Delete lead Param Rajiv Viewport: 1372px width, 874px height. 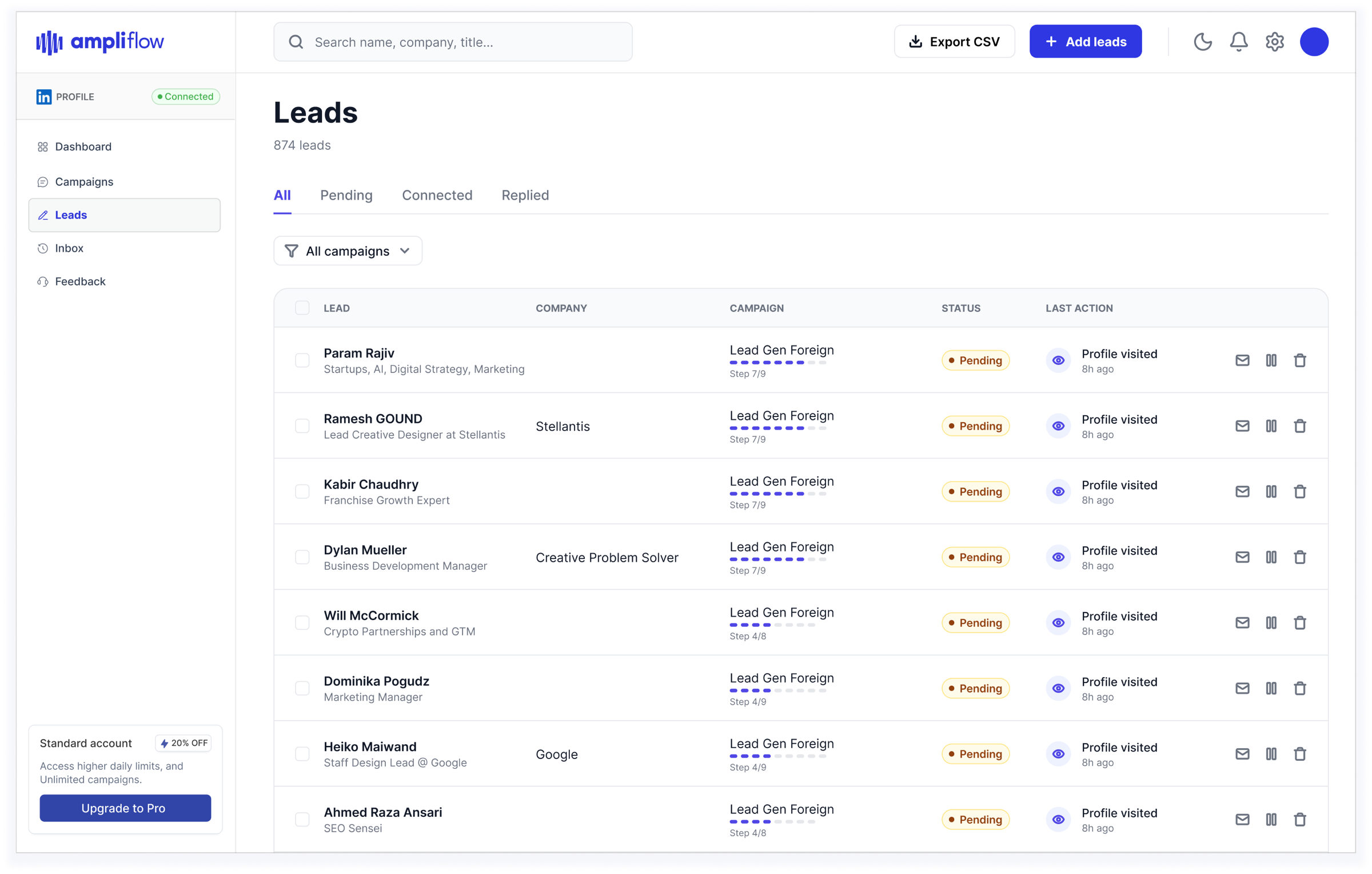(x=1300, y=360)
